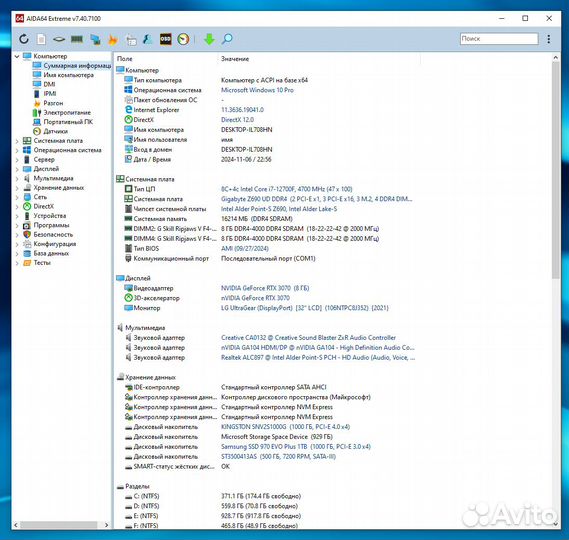Open the monitor diagnostics toolbar icon
This screenshot has width=569, height=540.
click(95, 39)
